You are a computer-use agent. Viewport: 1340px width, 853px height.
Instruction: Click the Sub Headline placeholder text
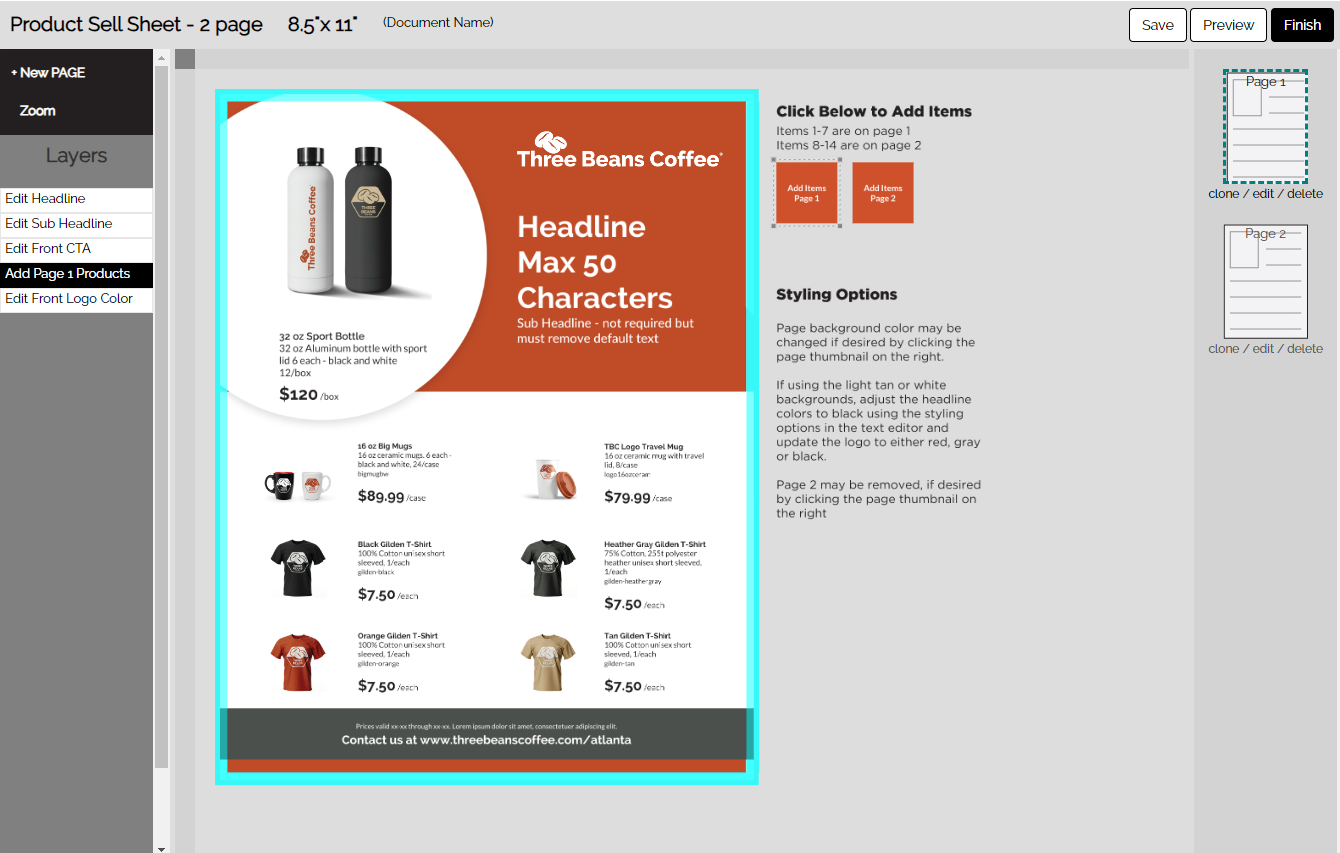tap(605, 331)
